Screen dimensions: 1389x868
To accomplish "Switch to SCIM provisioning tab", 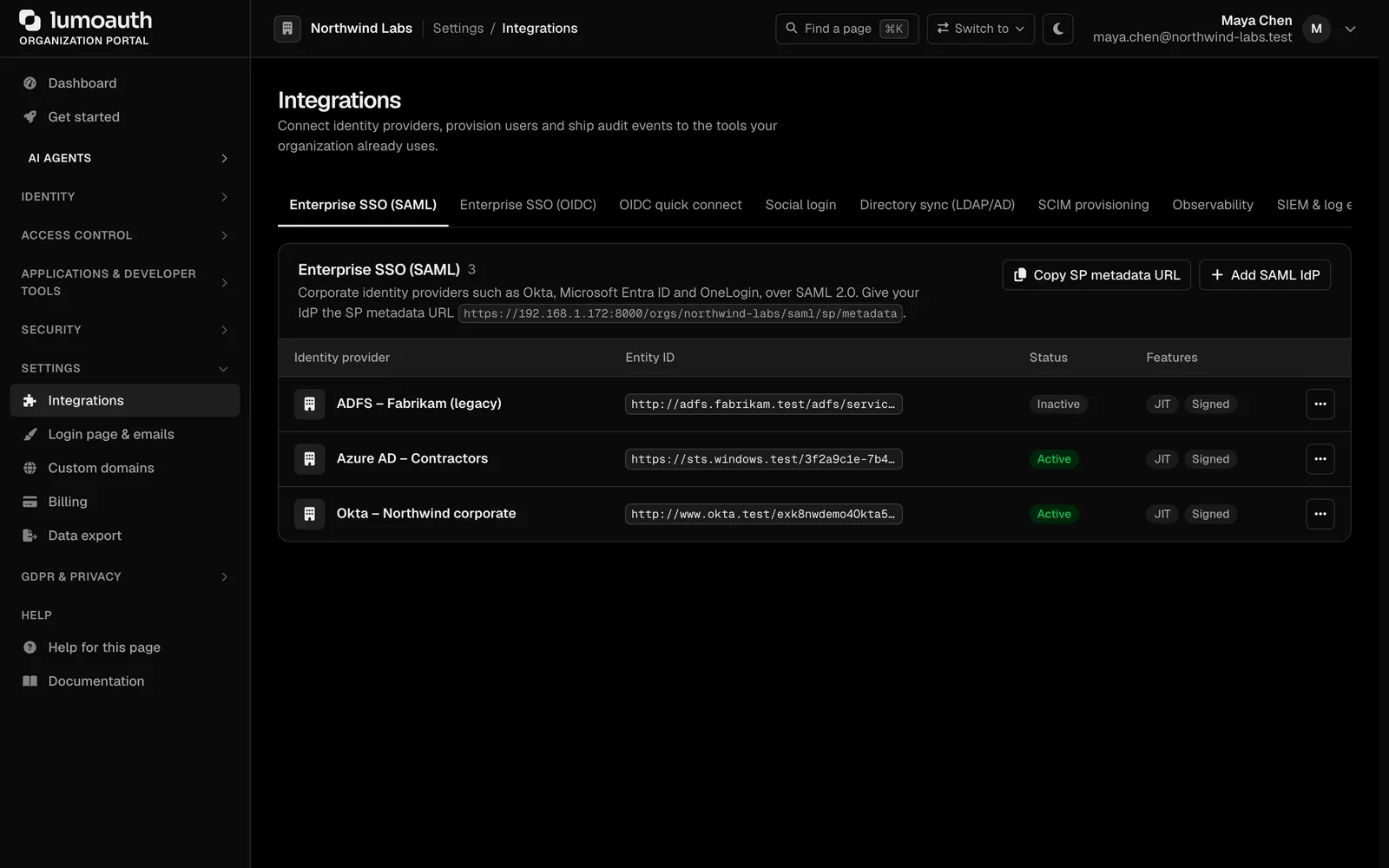I will 1093,205.
